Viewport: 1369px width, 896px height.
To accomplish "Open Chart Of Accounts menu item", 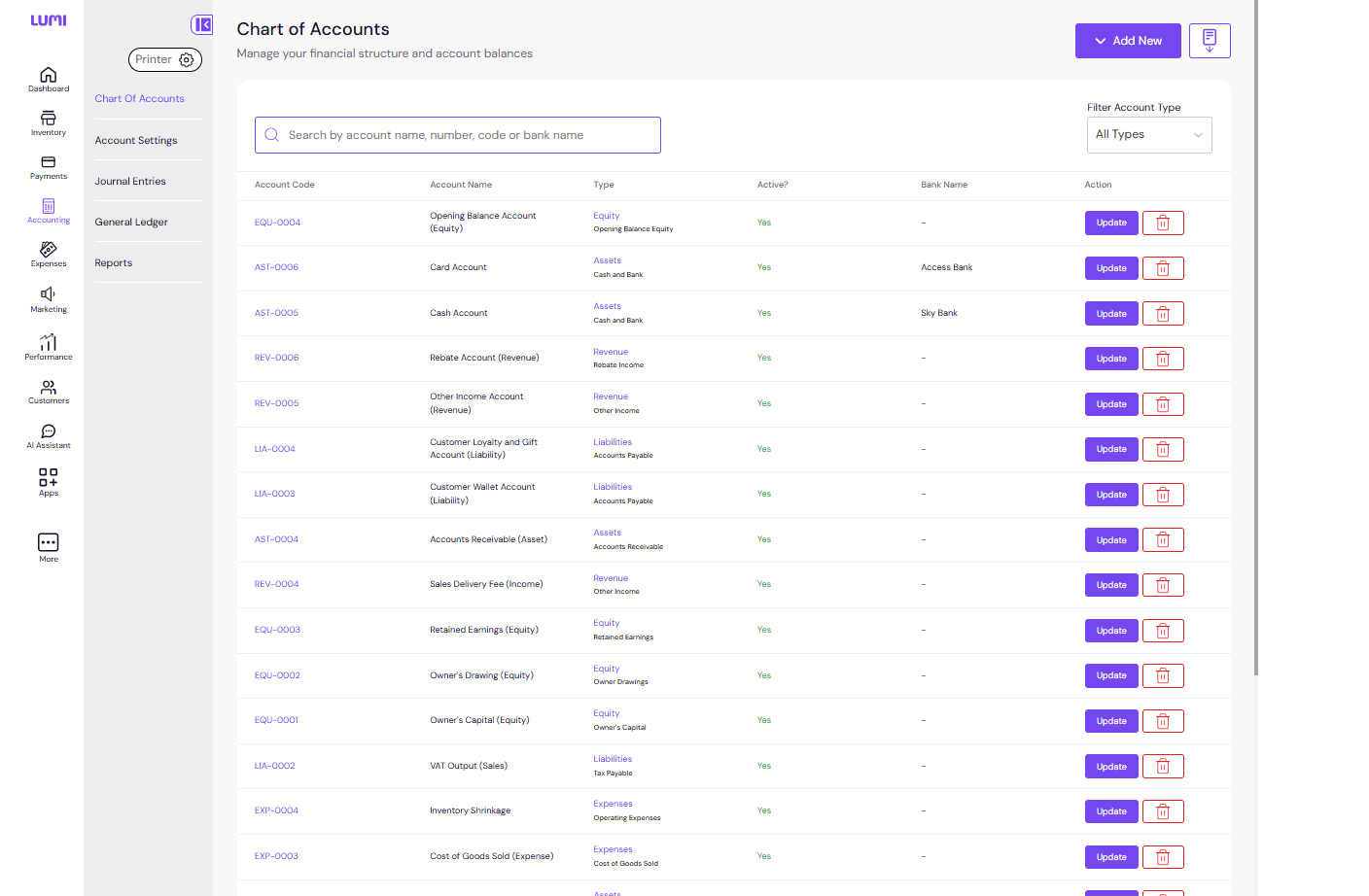I will [x=139, y=99].
